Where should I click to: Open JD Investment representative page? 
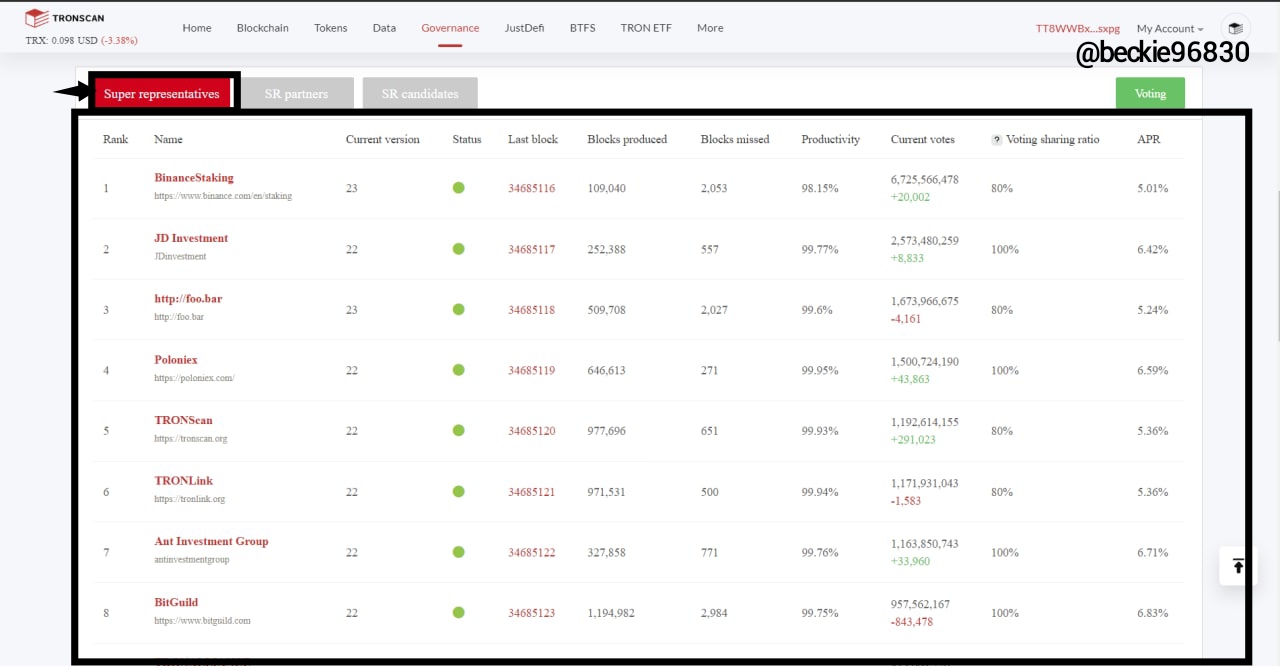point(191,238)
